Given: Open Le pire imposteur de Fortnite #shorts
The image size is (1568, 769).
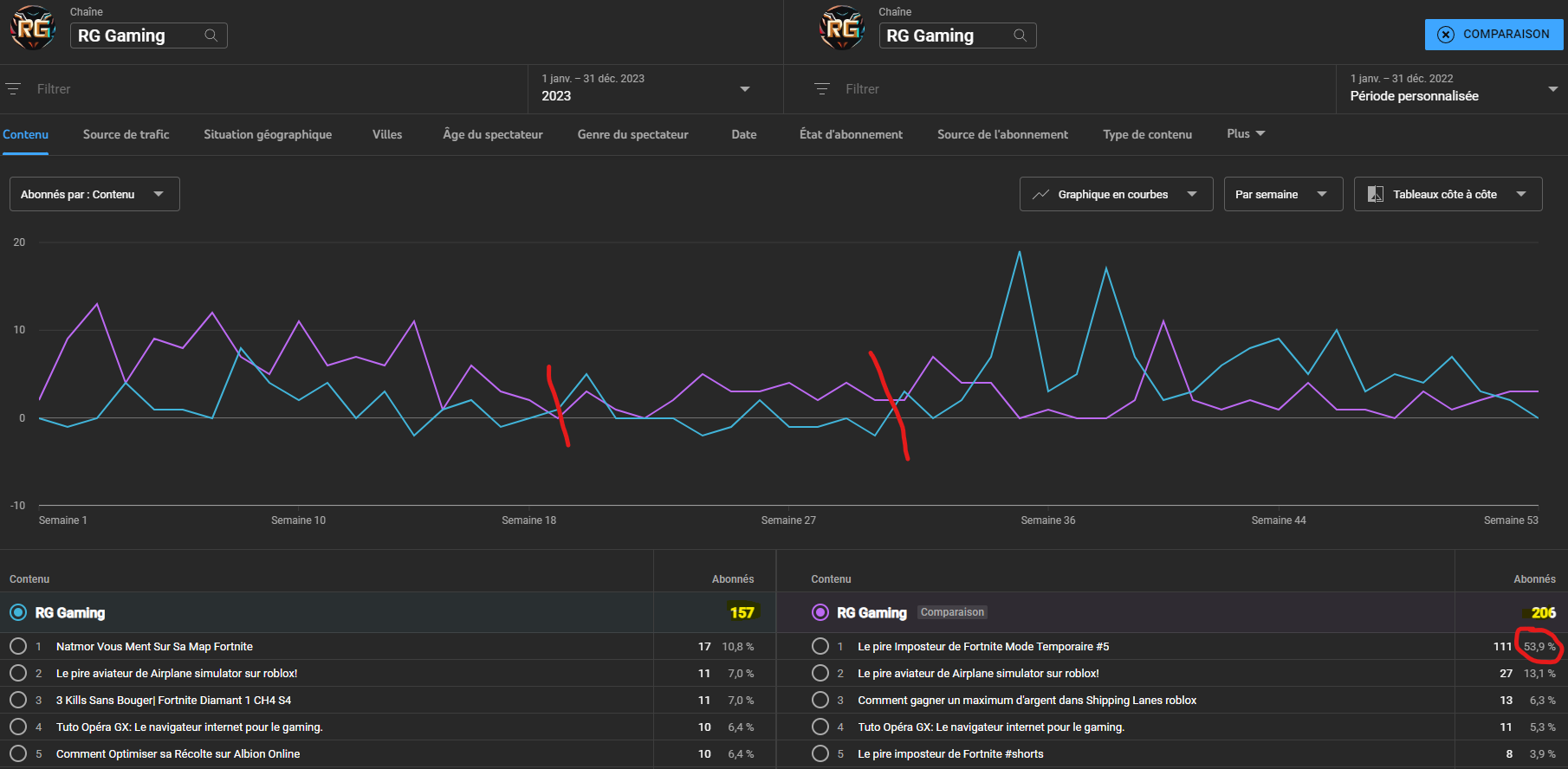Looking at the screenshot, I should click(x=950, y=754).
